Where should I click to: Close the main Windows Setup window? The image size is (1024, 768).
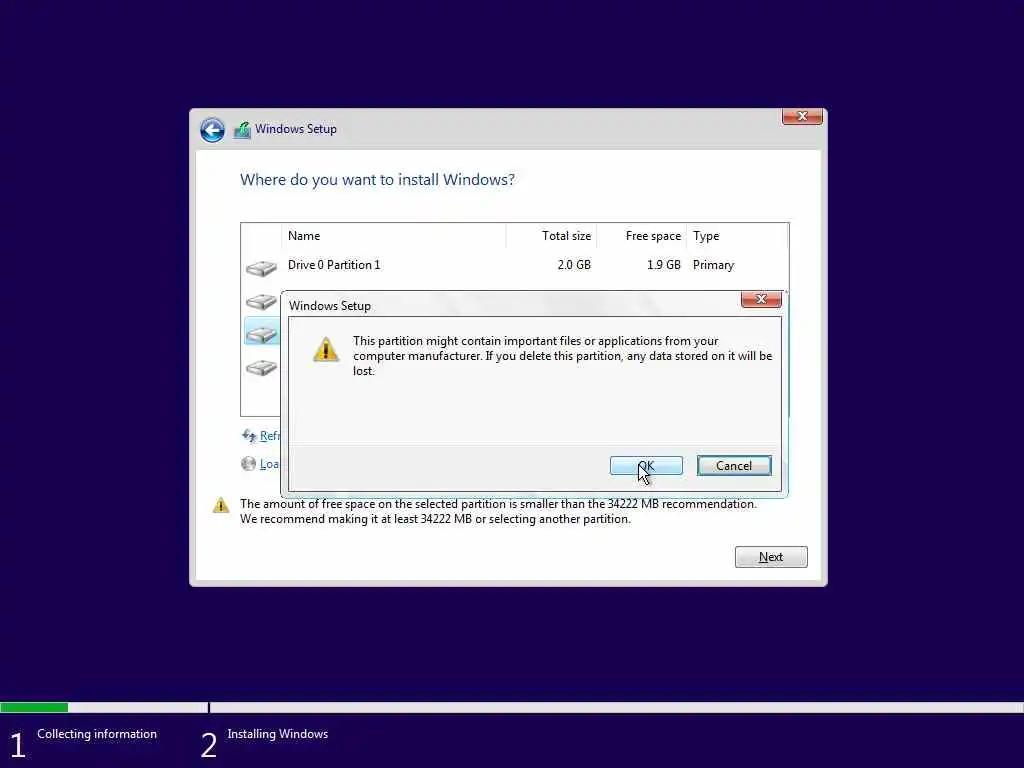pos(802,116)
